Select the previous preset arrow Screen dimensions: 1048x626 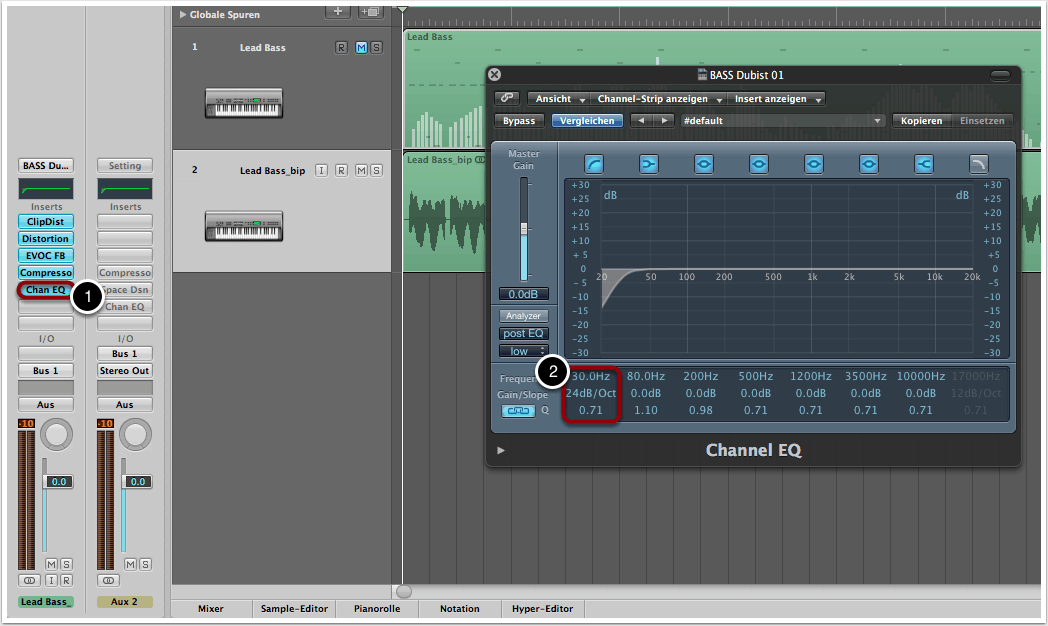[641, 121]
